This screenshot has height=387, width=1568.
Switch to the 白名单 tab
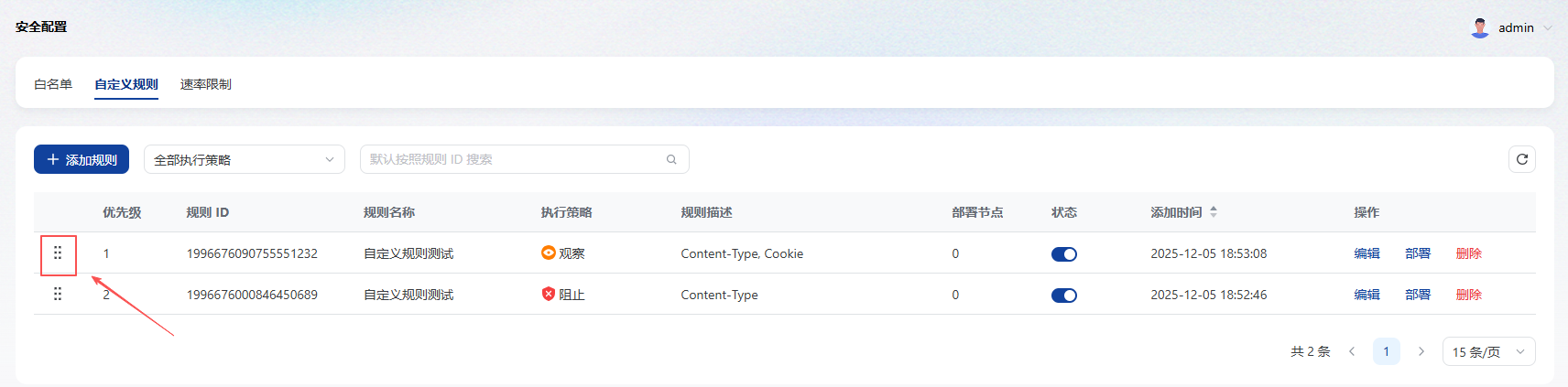(53, 84)
